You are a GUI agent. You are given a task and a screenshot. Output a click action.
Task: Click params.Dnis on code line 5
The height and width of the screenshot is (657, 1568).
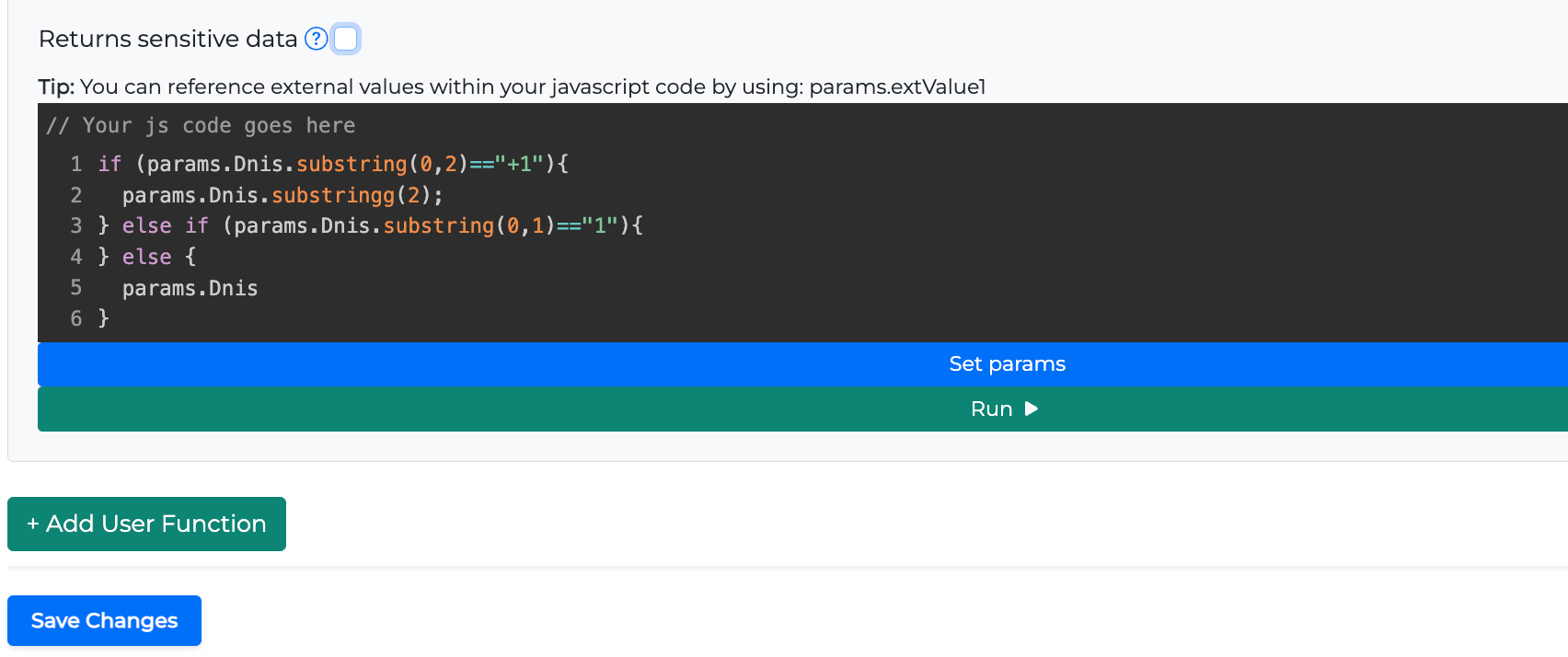190,289
